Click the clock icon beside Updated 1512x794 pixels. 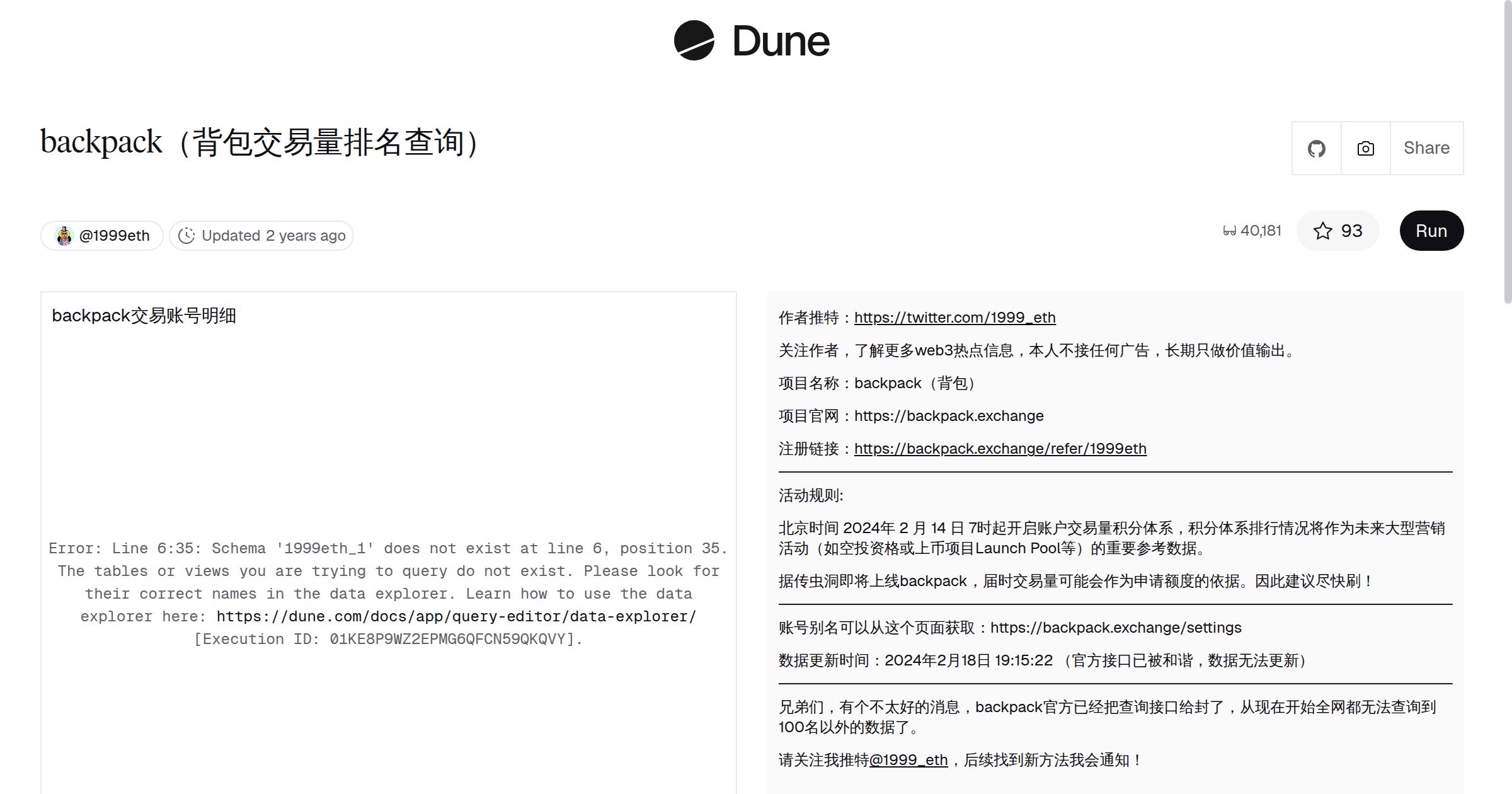click(x=188, y=235)
